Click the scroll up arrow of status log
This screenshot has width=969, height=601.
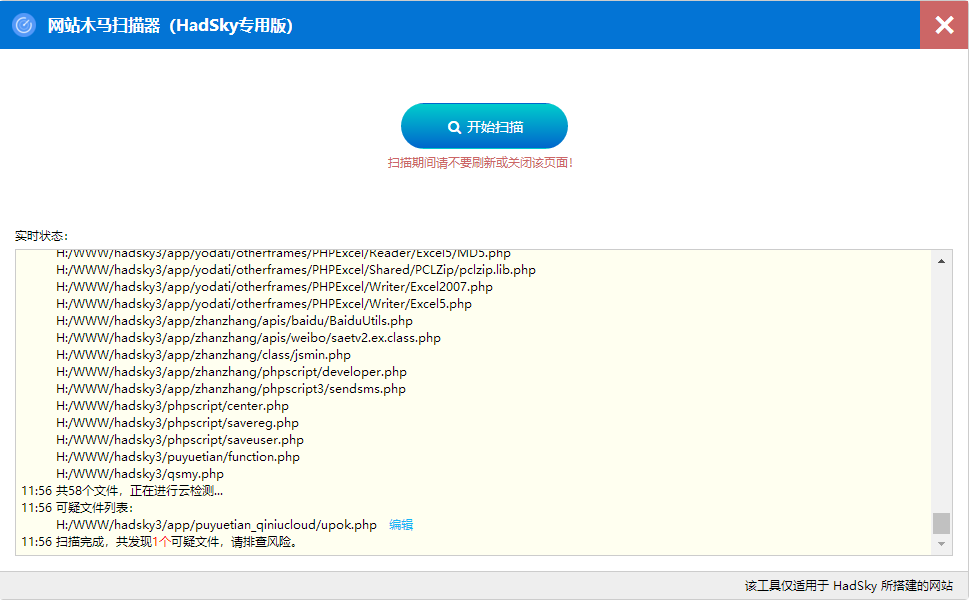[941, 261]
